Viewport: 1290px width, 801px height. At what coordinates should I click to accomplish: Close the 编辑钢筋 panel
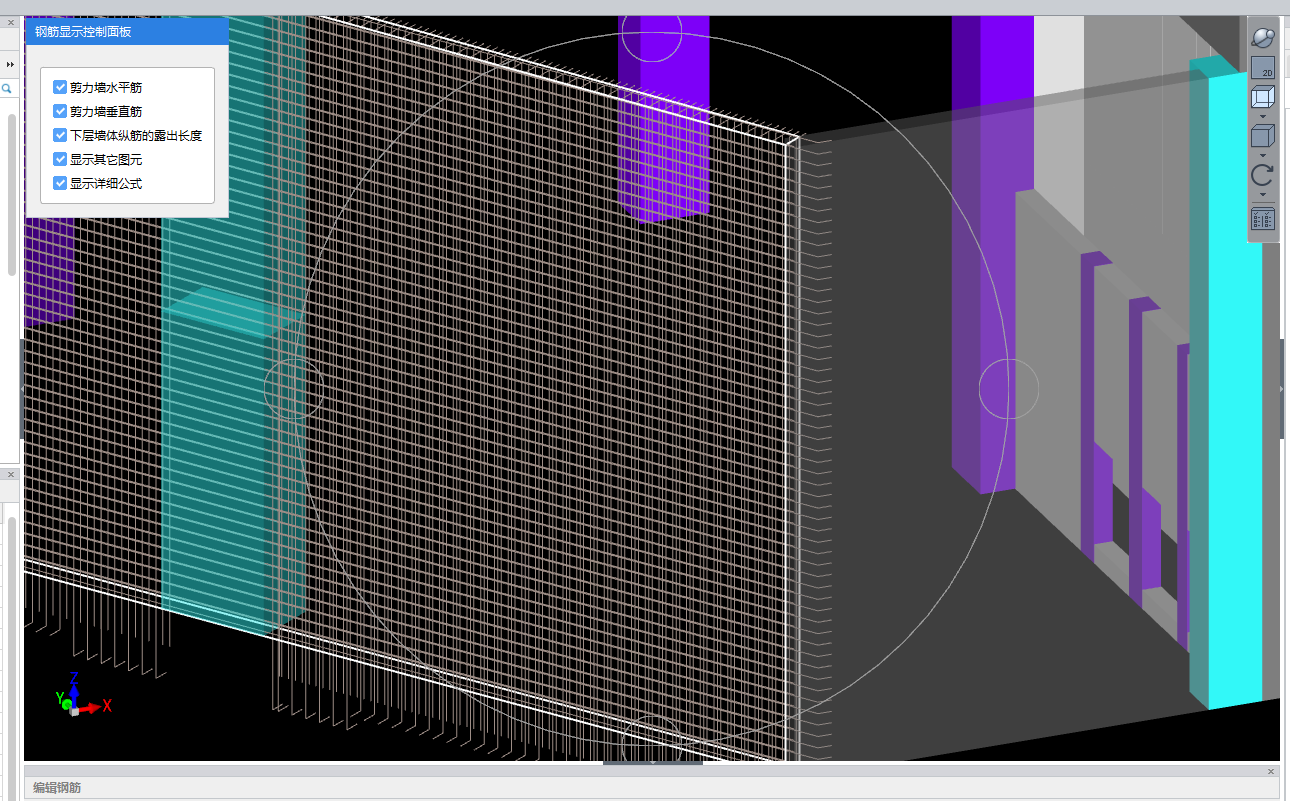click(1271, 771)
